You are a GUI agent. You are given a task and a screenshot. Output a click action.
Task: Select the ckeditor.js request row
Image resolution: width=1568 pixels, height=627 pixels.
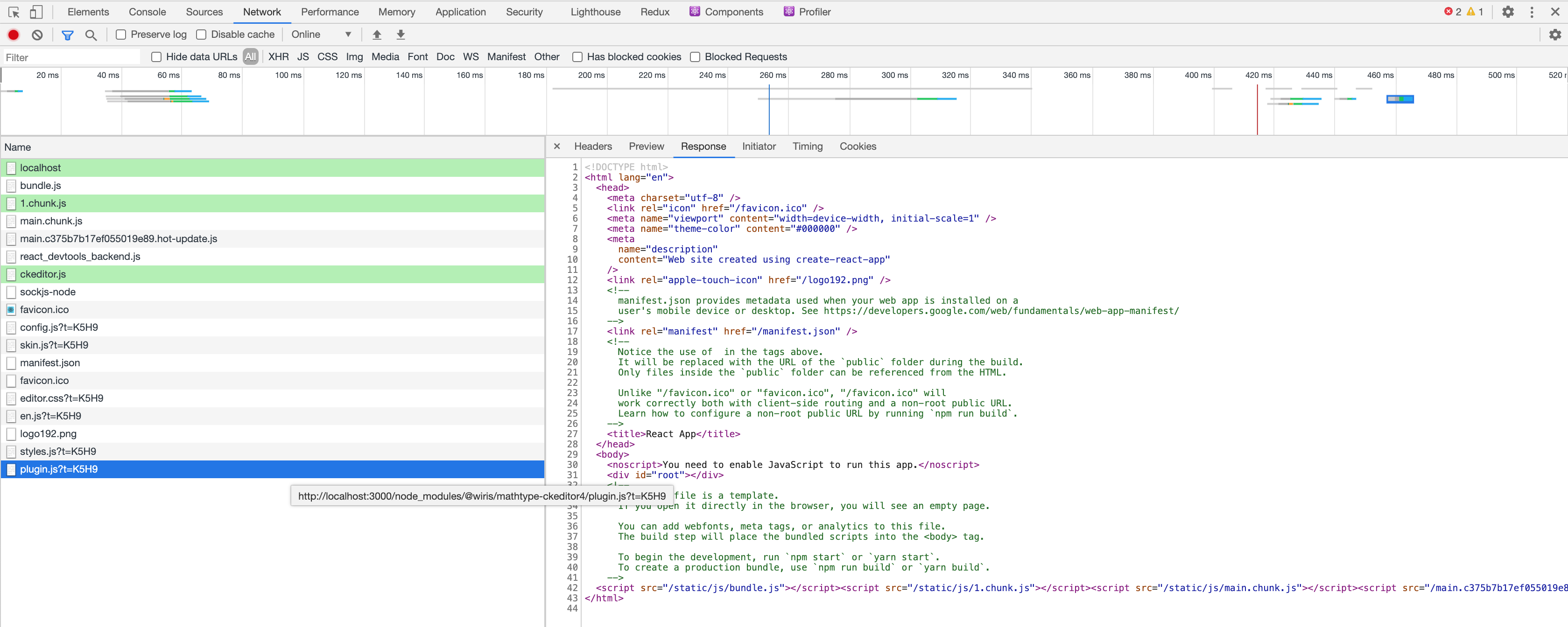42,274
